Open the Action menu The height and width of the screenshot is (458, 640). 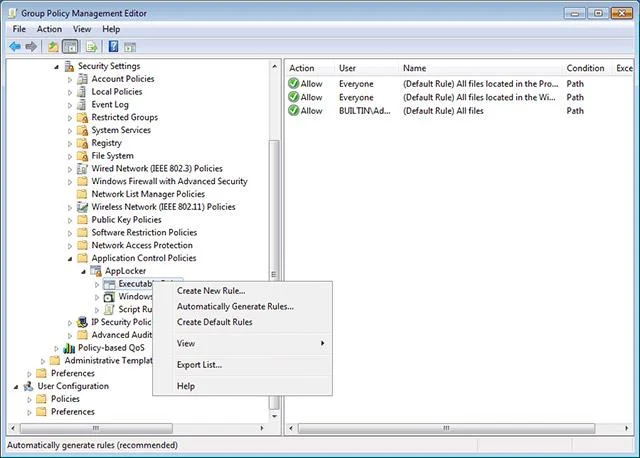coord(49,29)
